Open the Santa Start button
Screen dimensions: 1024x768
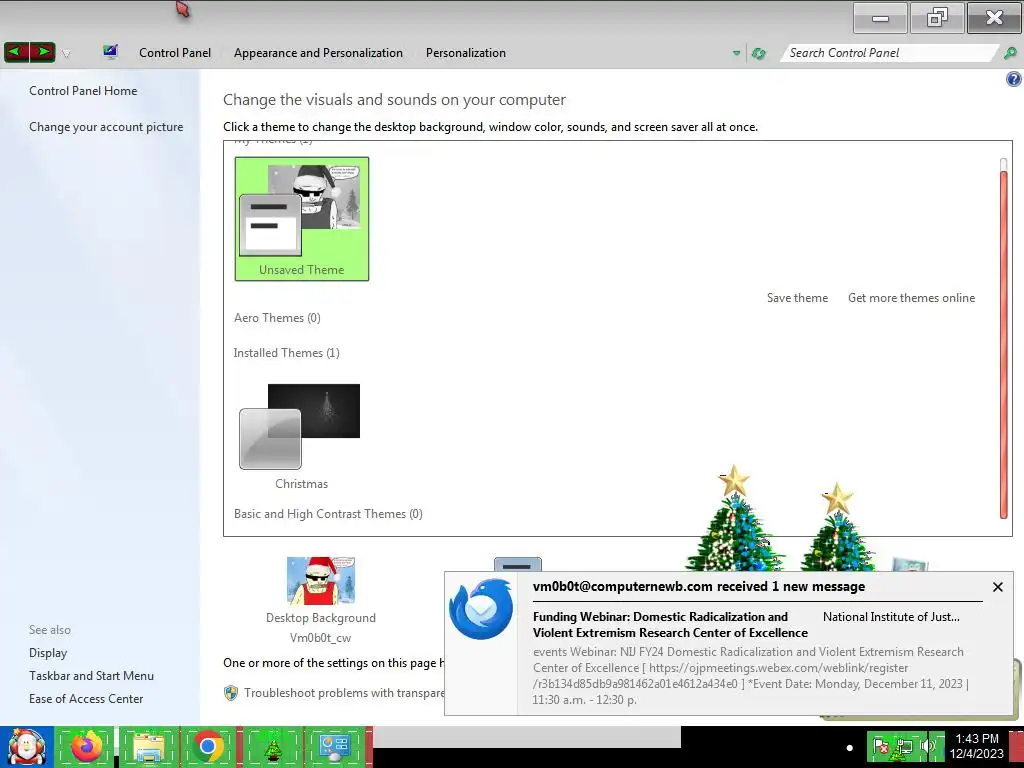[26, 747]
